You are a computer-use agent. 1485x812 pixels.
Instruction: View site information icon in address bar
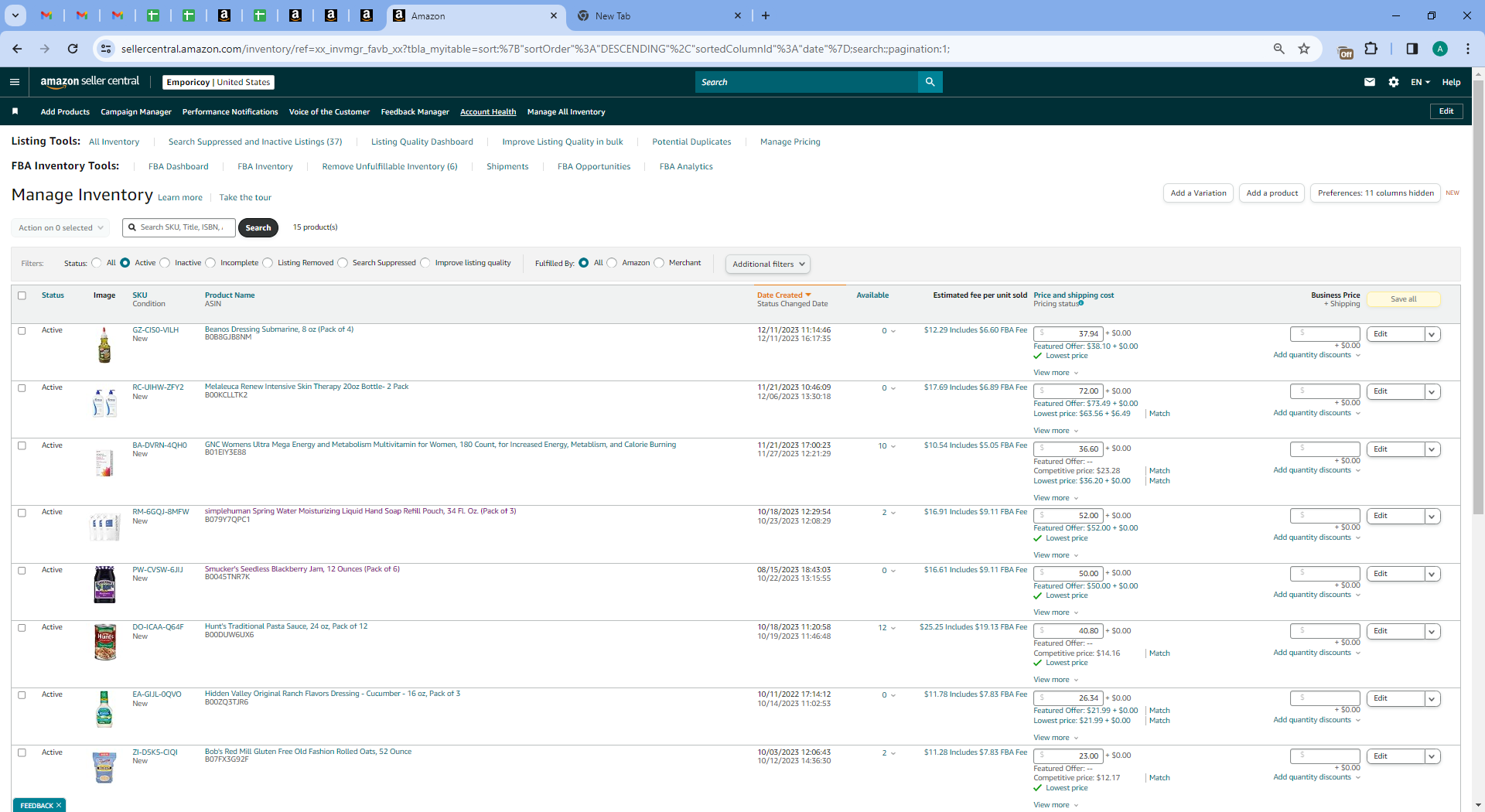tap(105, 49)
